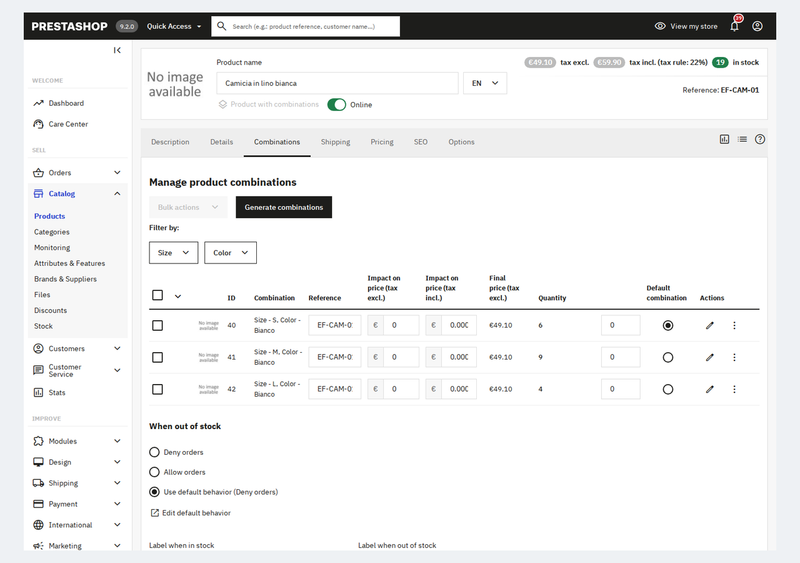The image size is (800, 563).
Task: Open Care Center headset icon
Action: tap(38, 124)
